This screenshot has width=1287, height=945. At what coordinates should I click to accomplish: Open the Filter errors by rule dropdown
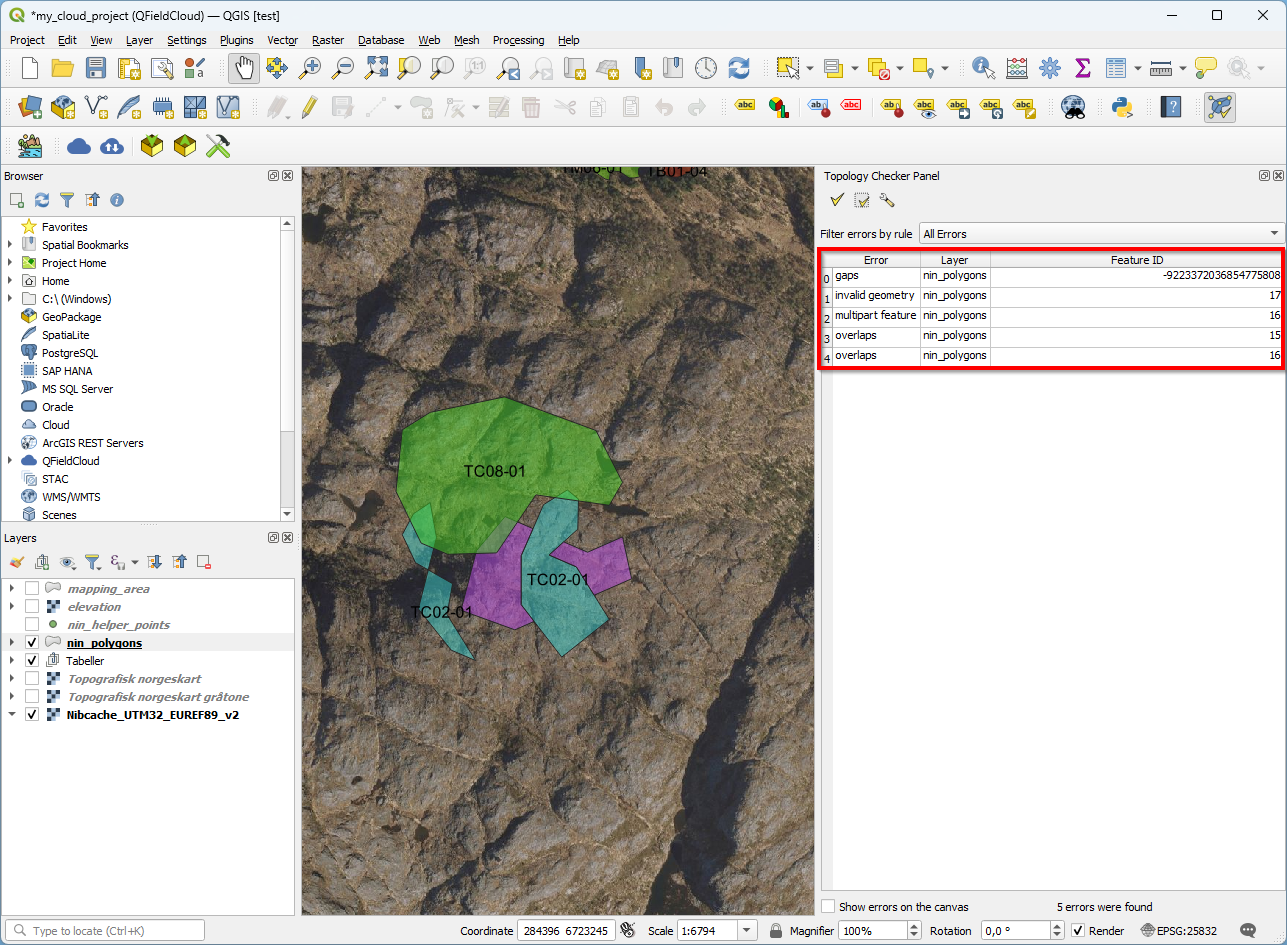(1101, 234)
